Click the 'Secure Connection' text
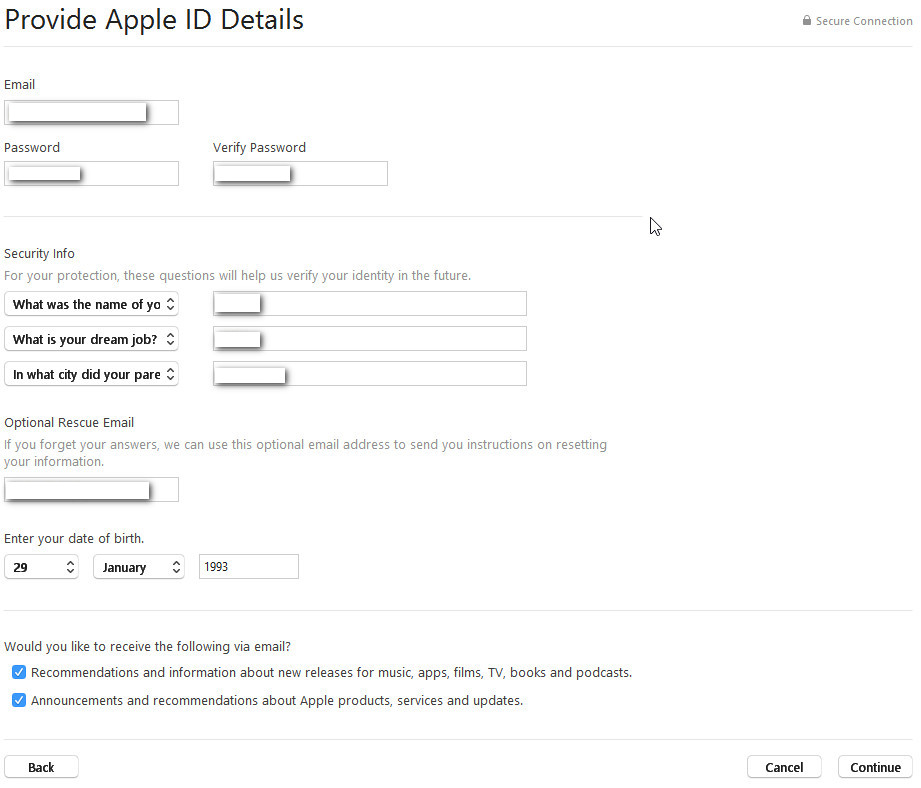The height and width of the screenshot is (788, 921). point(864,21)
